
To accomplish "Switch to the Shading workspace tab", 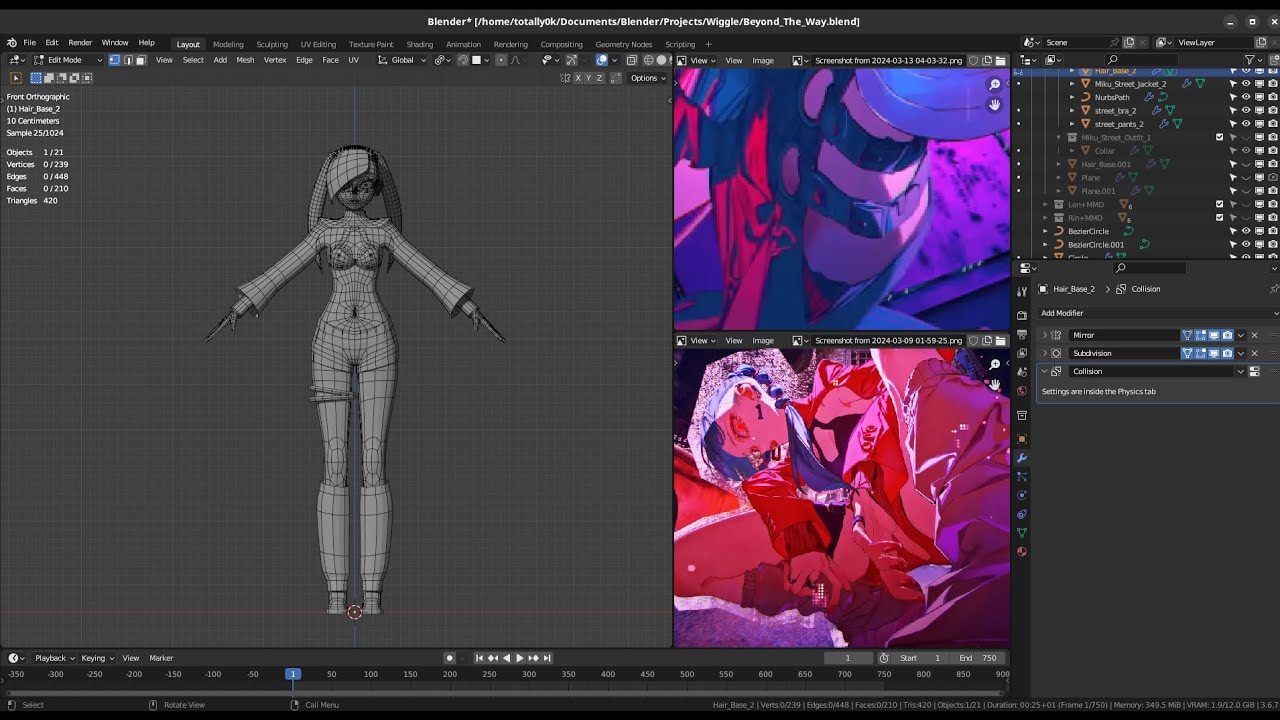I will (420, 44).
